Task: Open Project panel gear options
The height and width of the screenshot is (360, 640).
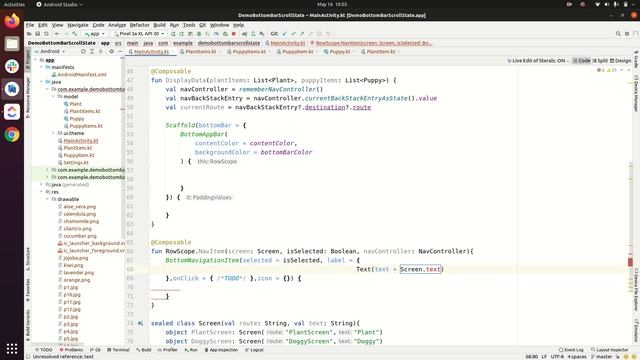Action: (111, 51)
